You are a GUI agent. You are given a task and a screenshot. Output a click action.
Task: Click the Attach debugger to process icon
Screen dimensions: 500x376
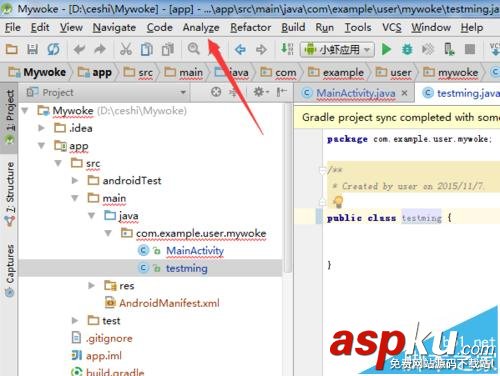click(449, 49)
